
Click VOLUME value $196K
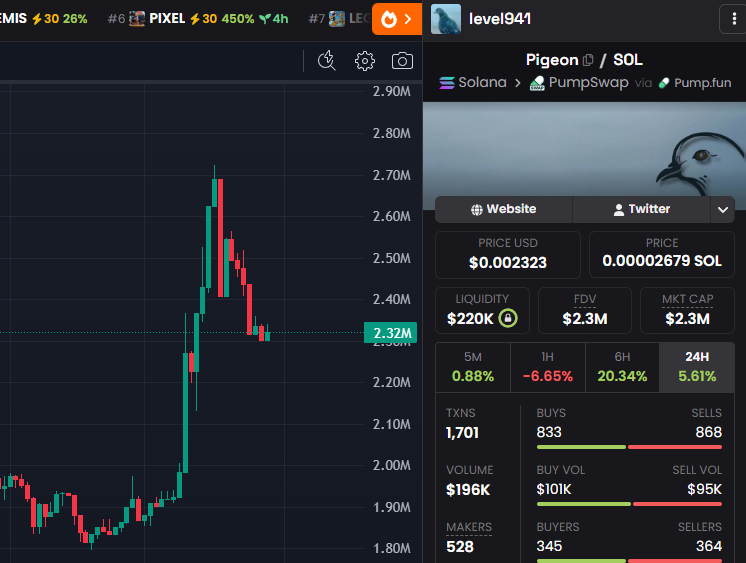click(468, 490)
